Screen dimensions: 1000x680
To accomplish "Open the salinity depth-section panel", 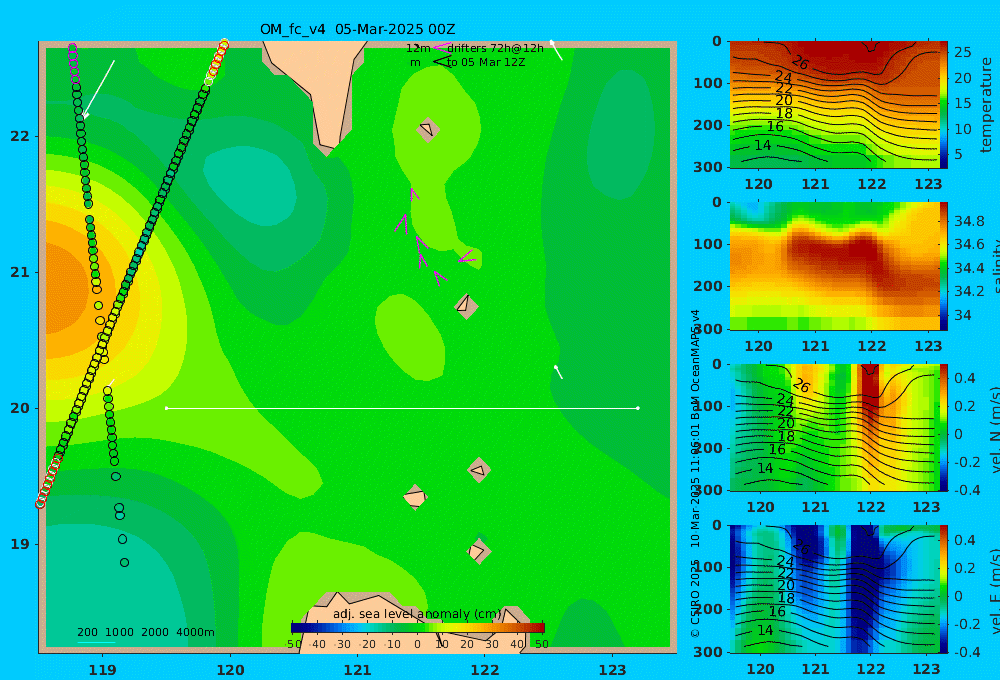I will (x=834, y=266).
